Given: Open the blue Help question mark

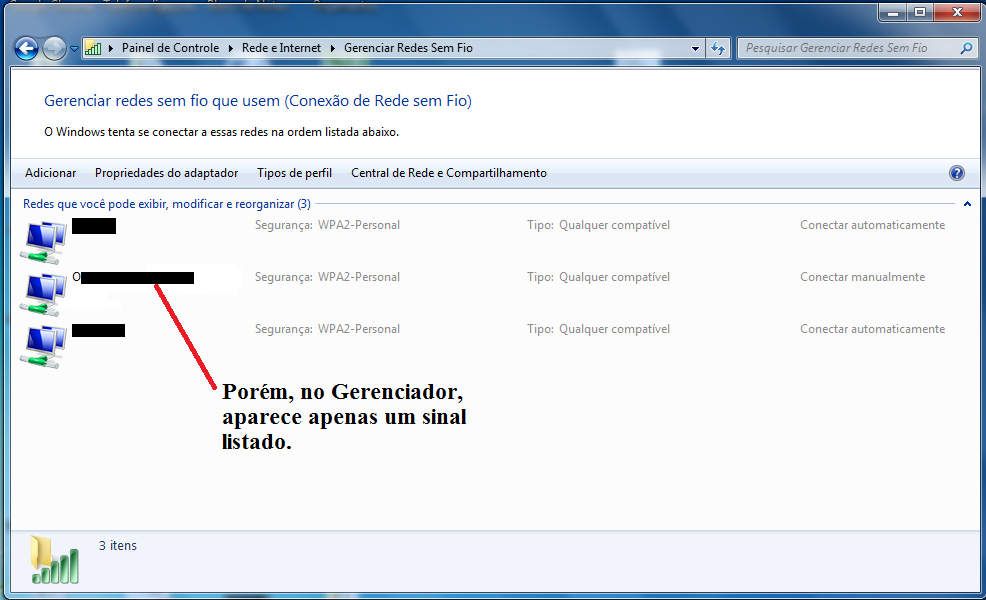Looking at the screenshot, I should (956, 173).
